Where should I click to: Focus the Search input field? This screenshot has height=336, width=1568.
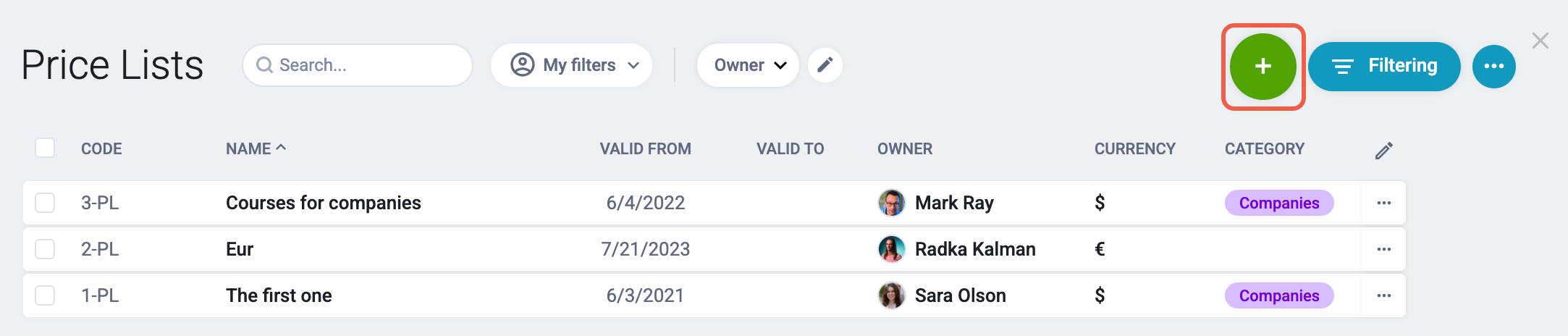pyautogui.click(x=358, y=65)
